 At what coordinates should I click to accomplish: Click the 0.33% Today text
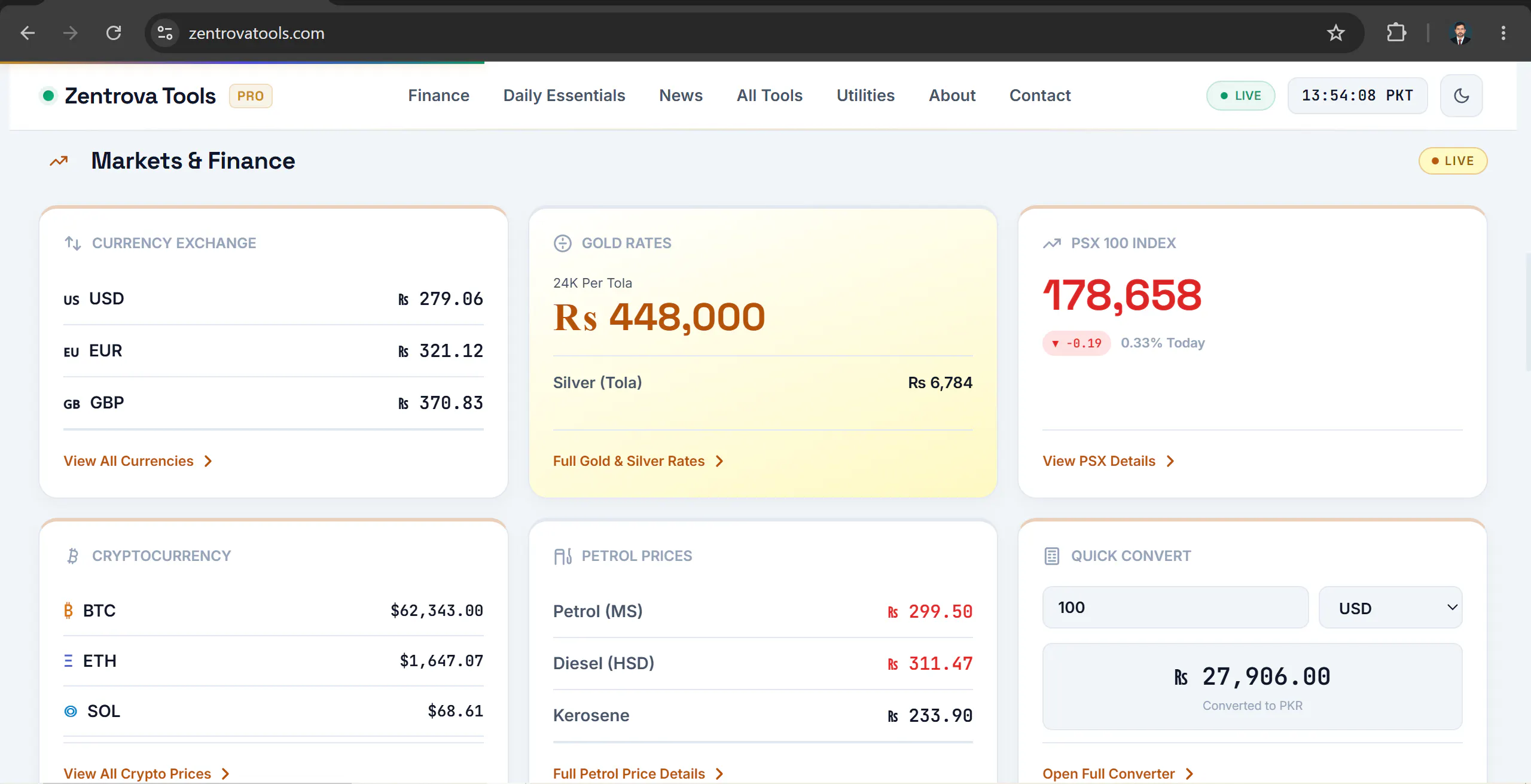(x=1163, y=343)
